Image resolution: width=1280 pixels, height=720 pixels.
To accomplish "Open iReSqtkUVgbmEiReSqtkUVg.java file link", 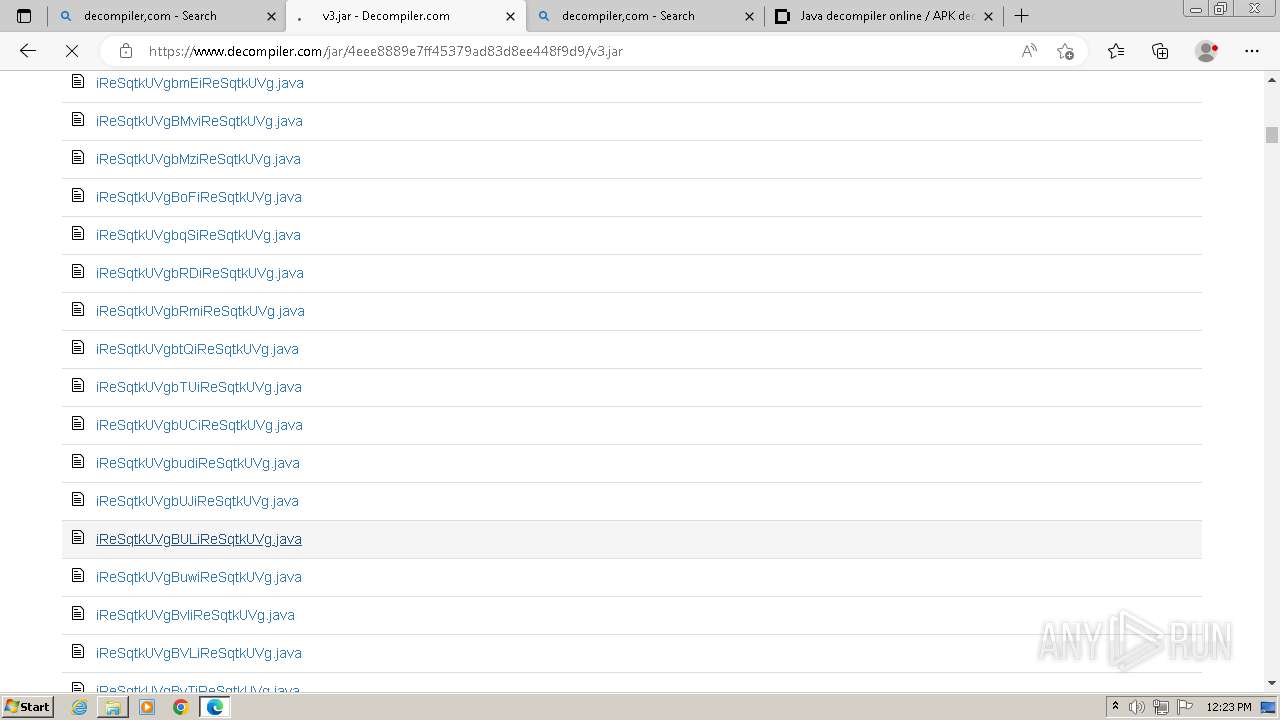I will click(x=200, y=83).
